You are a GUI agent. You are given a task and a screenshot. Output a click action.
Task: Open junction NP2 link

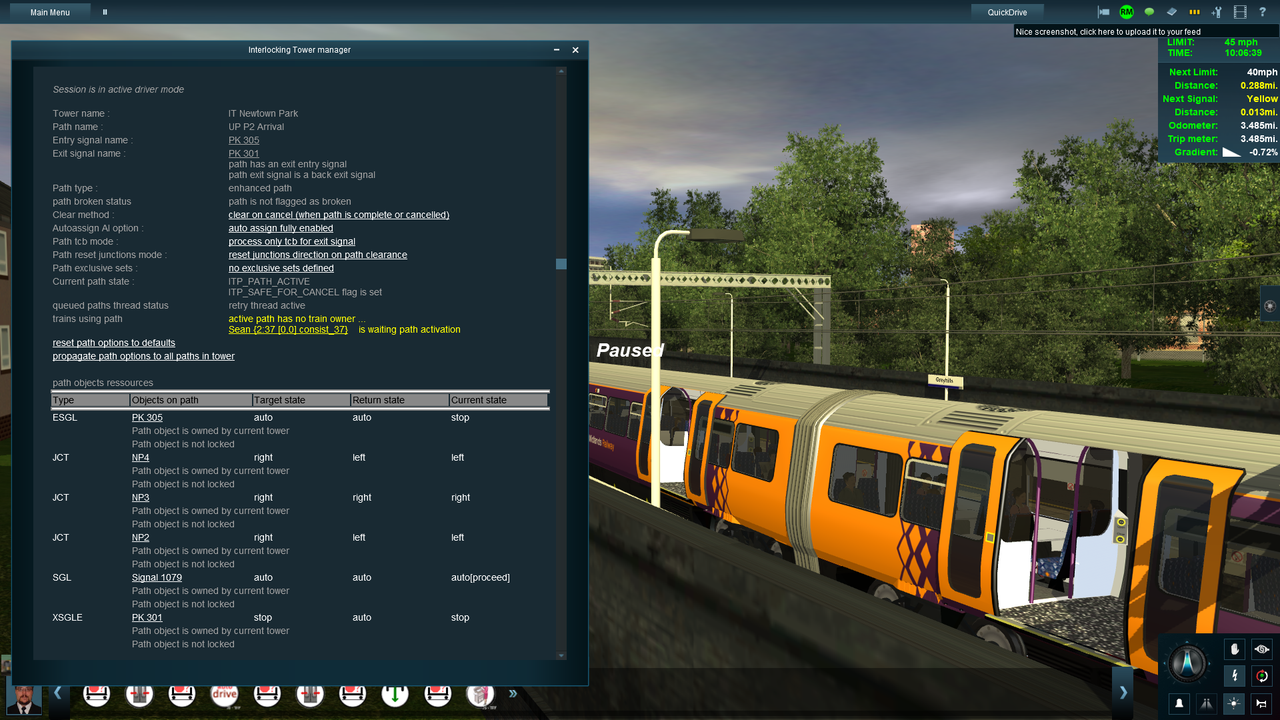point(141,537)
